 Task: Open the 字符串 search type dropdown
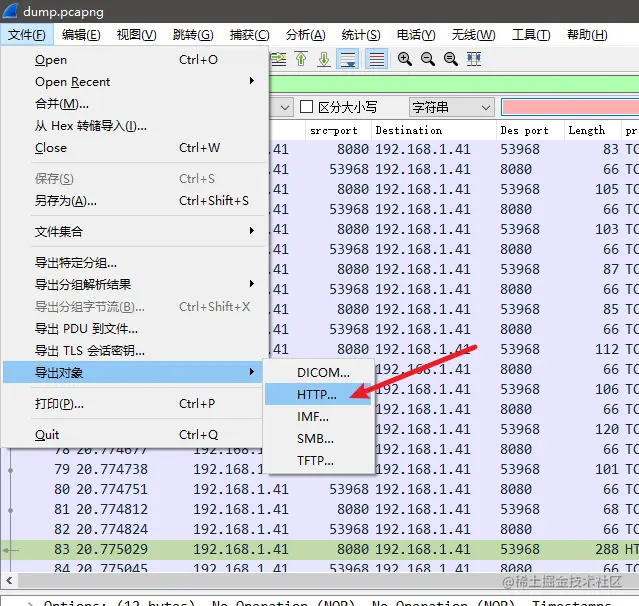pyautogui.click(x=452, y=107)
